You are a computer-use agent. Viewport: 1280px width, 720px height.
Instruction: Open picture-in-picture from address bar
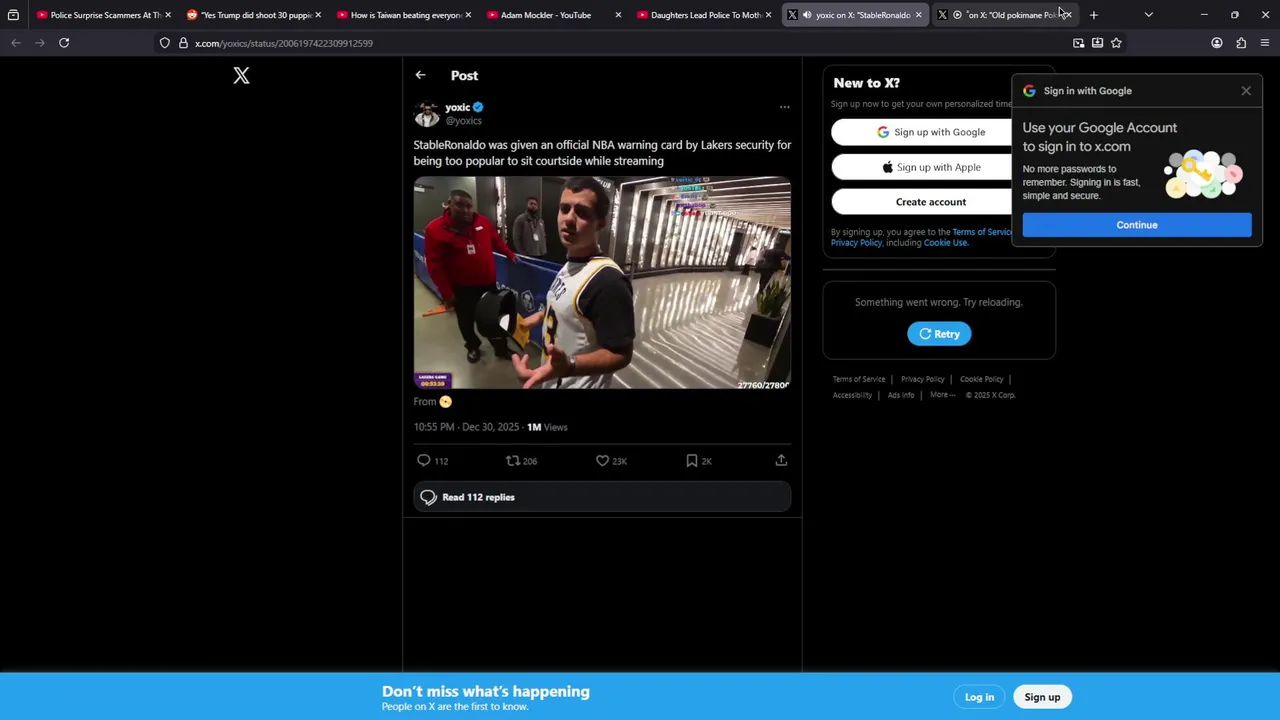(1078, 43)
